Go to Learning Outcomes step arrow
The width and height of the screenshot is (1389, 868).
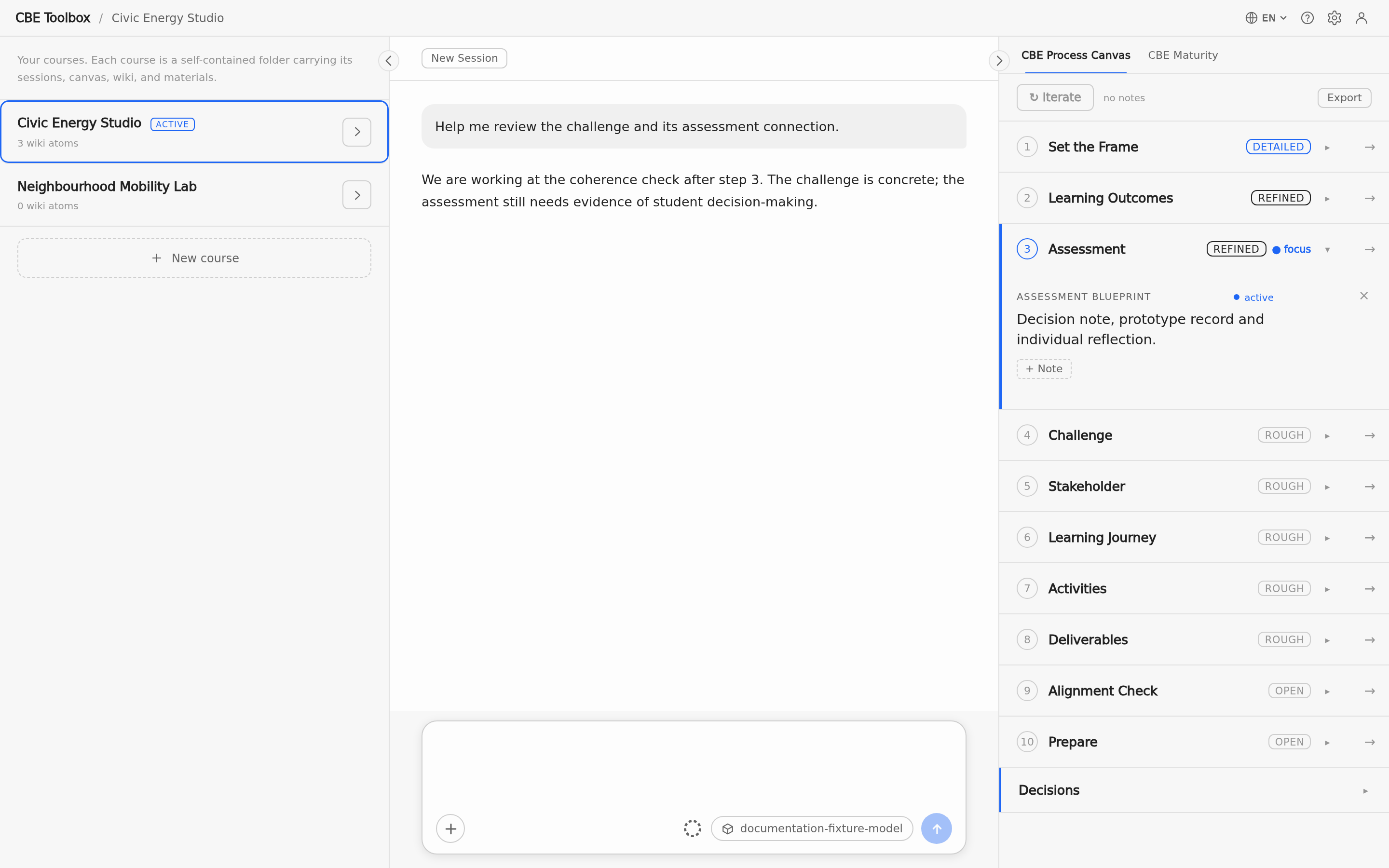click(x=1370, y=198)
